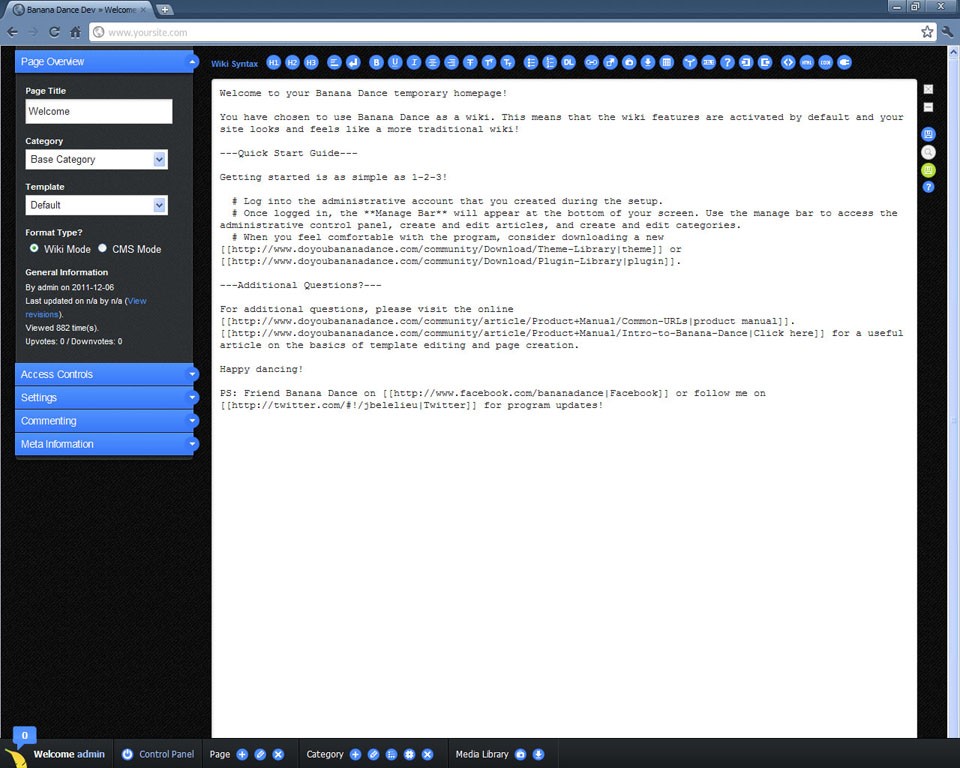Minimize editor with the dash box icon

click(x=928, y=107)
